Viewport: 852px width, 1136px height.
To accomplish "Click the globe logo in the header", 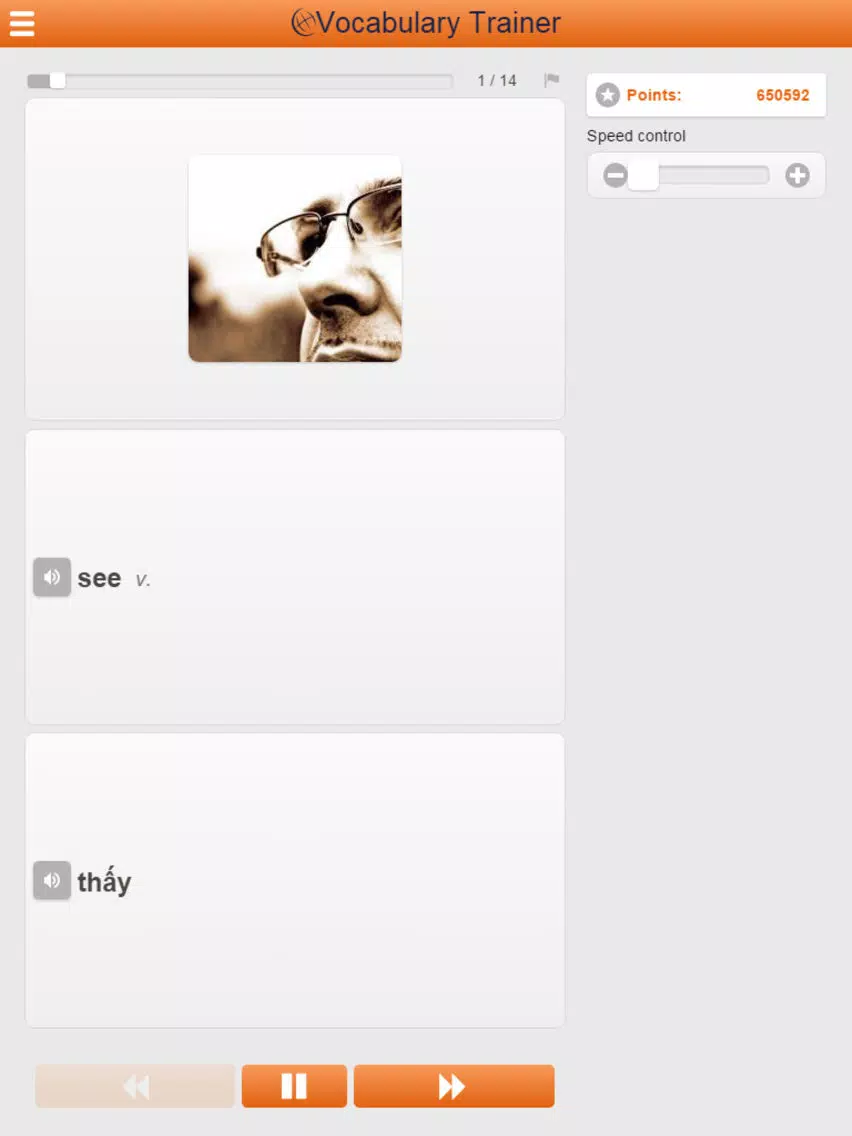I will pyautogui.click(x=304, y=22).
